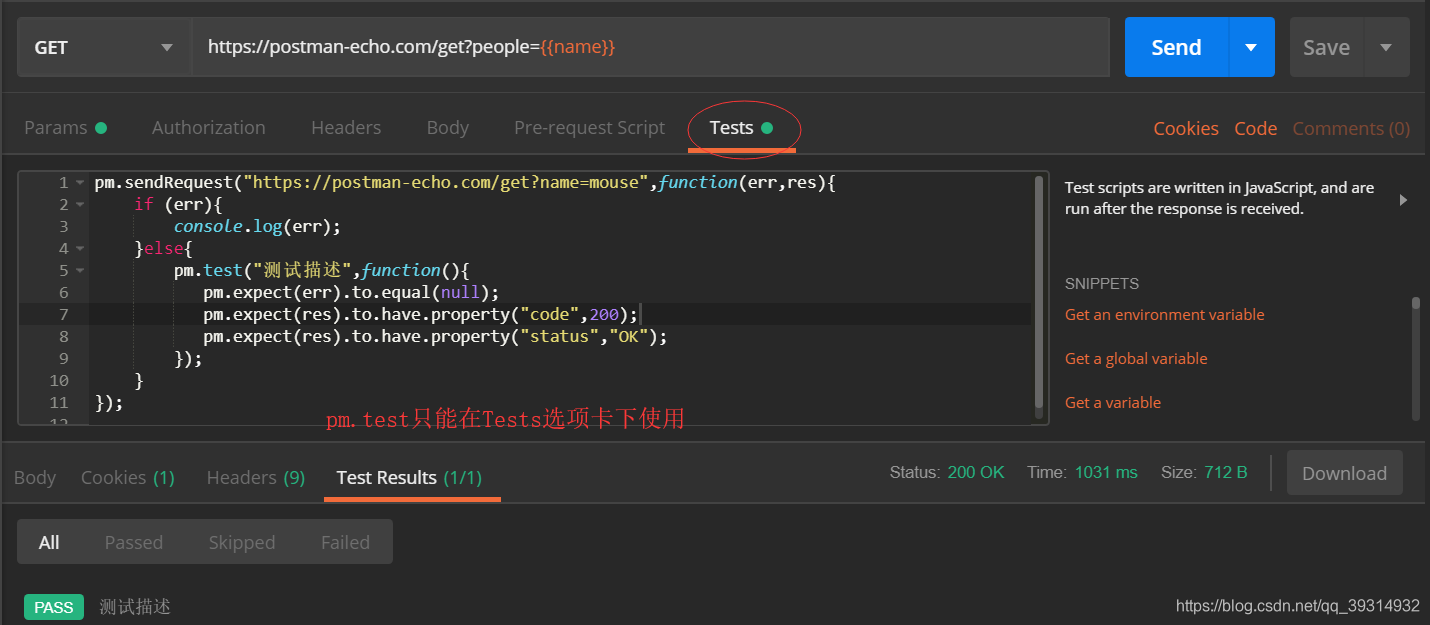Open Comments (0)
1430x625 pixels.
tap(1351, 128)
